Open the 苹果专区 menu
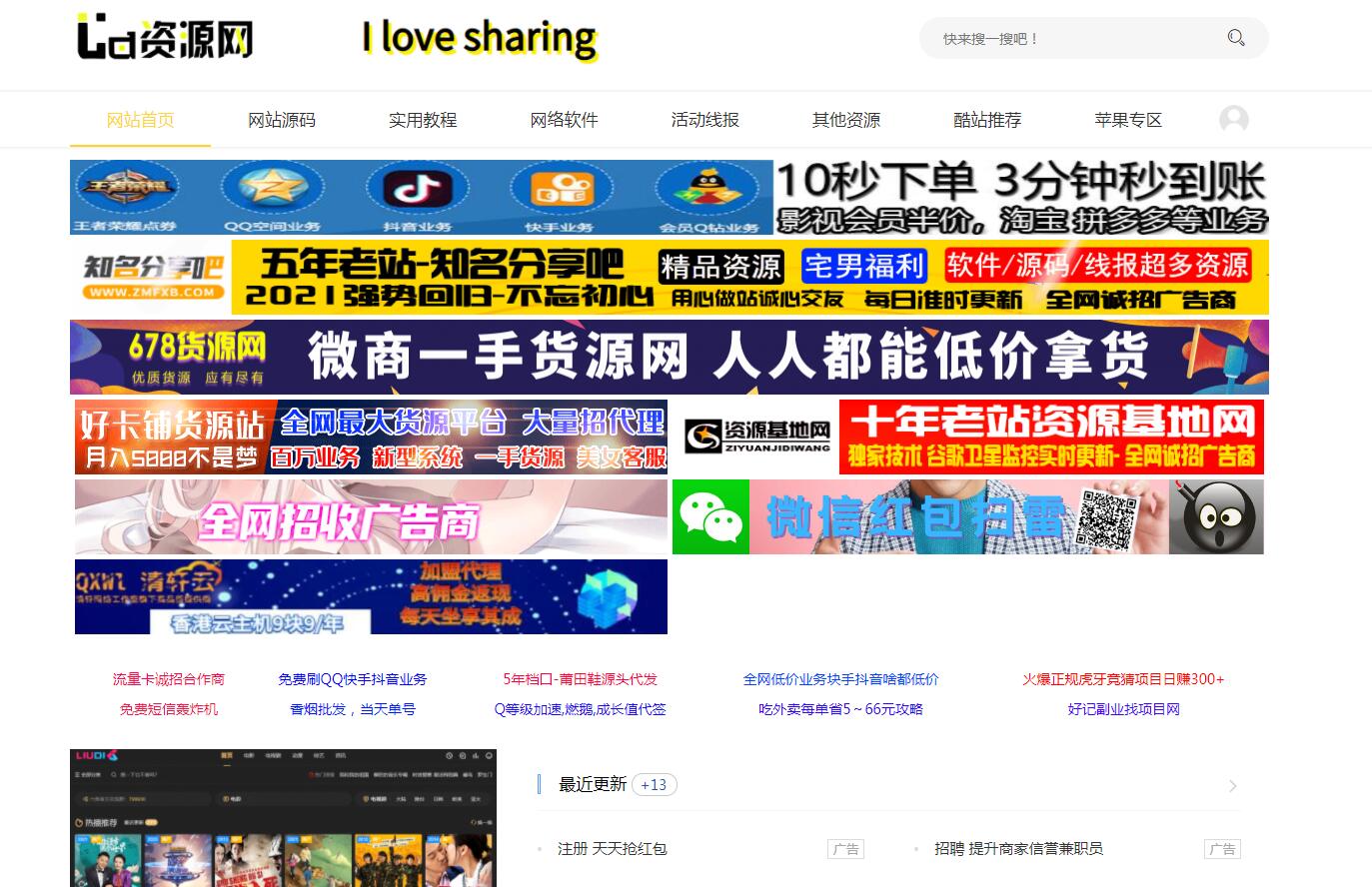 [1128, 120]
